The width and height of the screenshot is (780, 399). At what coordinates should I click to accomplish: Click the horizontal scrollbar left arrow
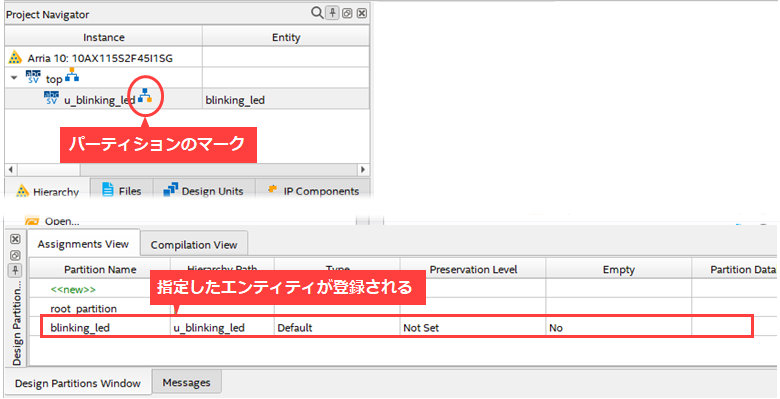tap(10, 169)
